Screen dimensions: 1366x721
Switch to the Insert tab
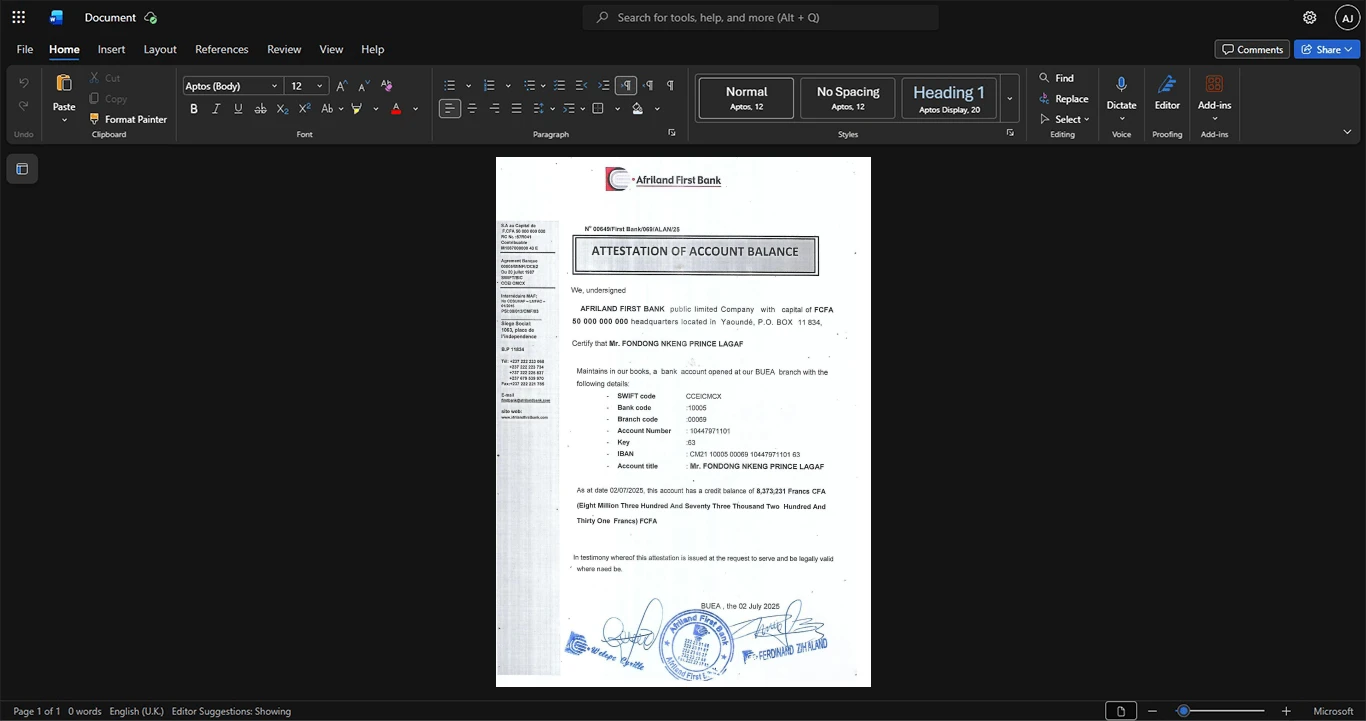(x=111, y=49)
